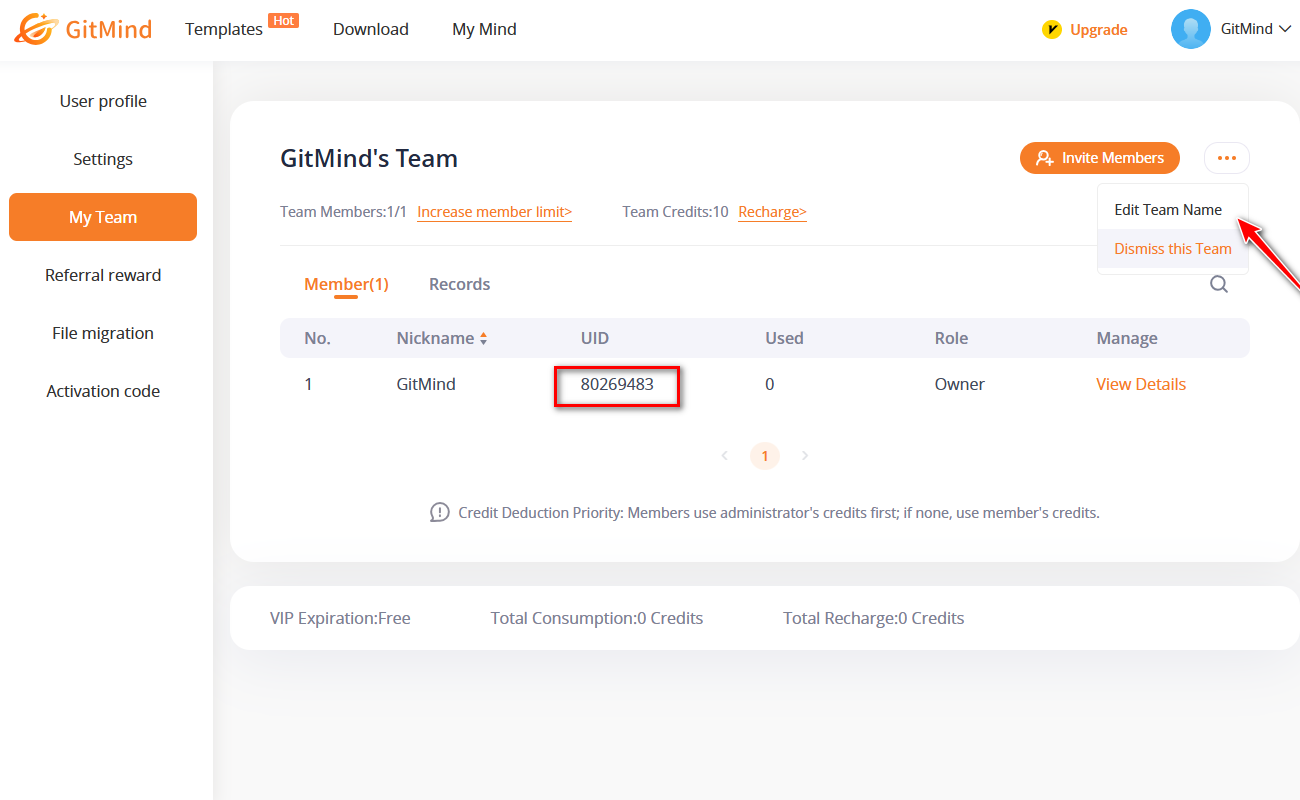Open the My Mind nav item

(484, 29)
